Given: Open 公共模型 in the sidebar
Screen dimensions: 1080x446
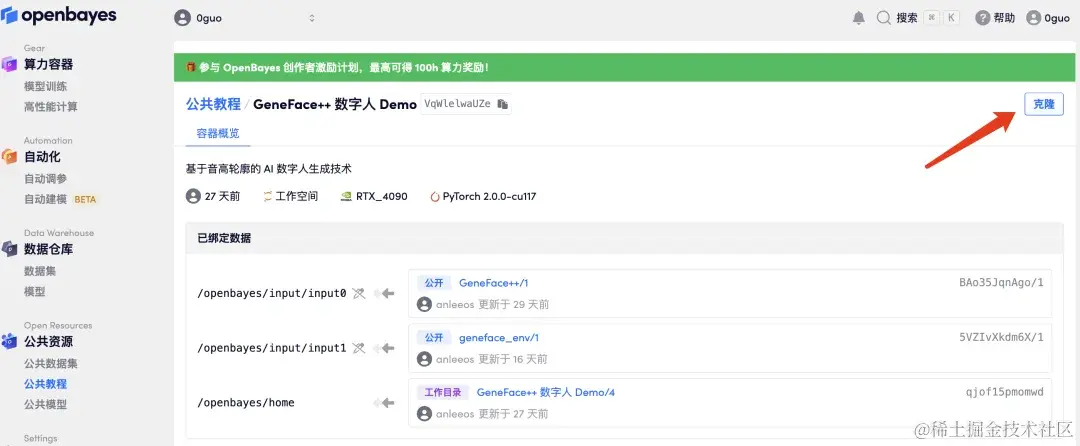Looking at the screenshot, I should pos(45,404).
